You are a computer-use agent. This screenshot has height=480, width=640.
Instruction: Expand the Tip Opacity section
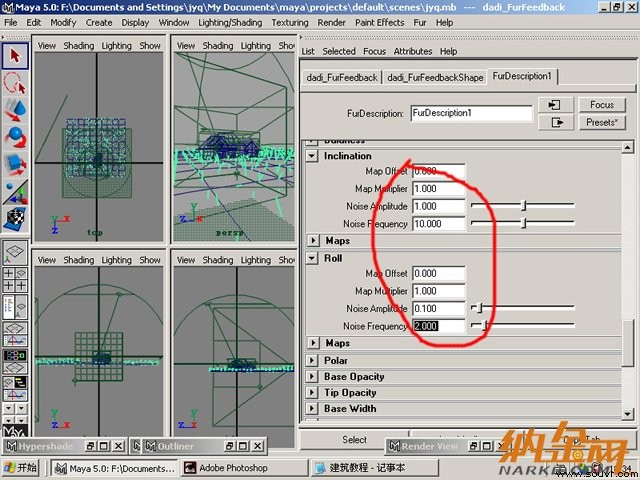(x=313, y=393)
